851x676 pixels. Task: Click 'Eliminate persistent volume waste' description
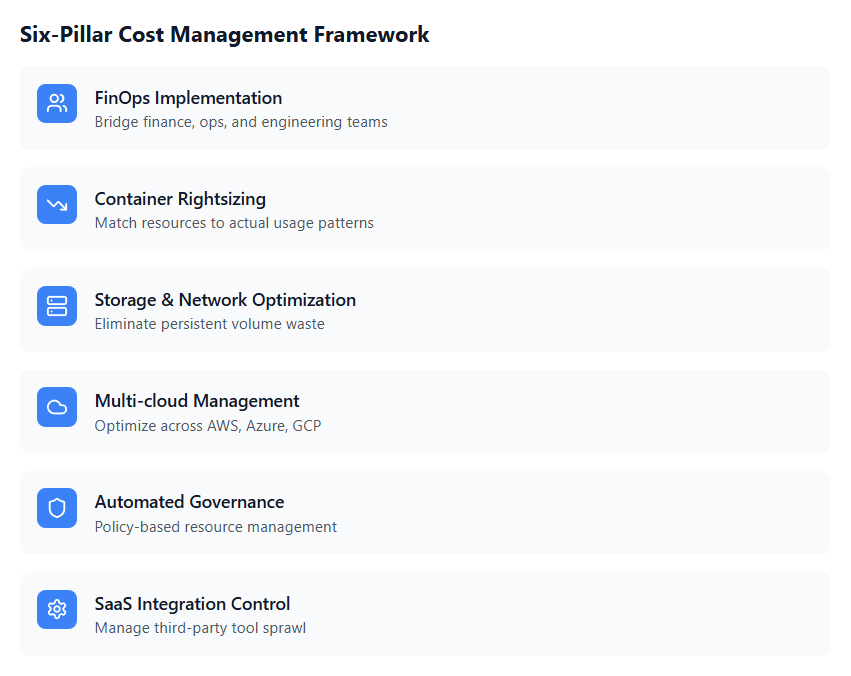coord(209,324)
